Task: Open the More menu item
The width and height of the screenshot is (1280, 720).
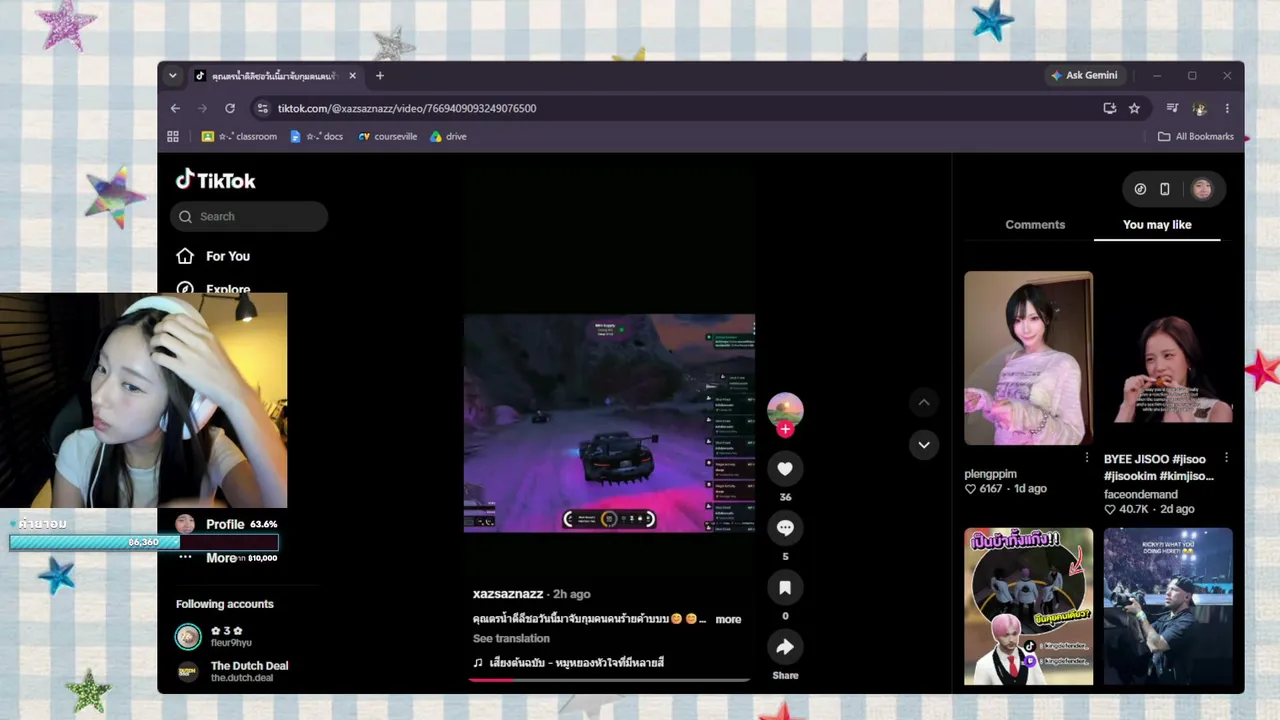Action: 221,558
